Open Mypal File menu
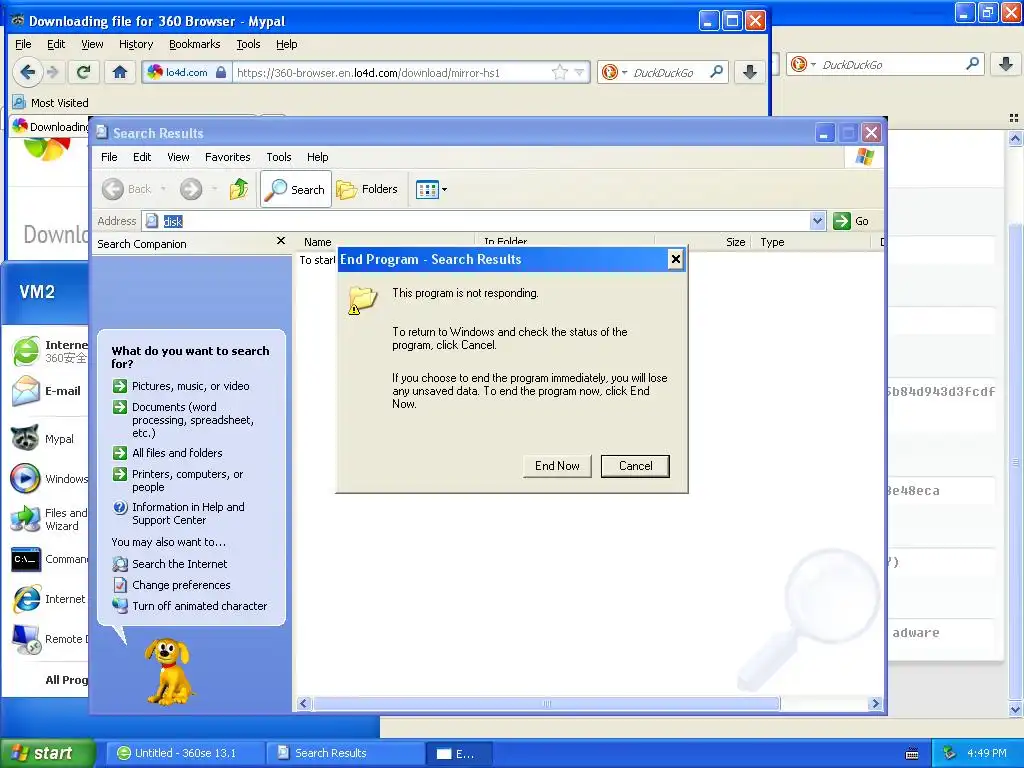 (x=23, y=44)
